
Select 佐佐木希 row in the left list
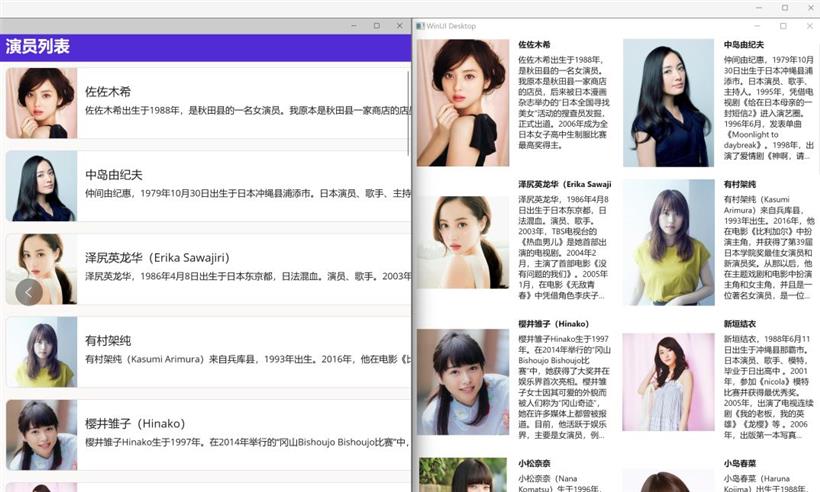pos(208,103)
